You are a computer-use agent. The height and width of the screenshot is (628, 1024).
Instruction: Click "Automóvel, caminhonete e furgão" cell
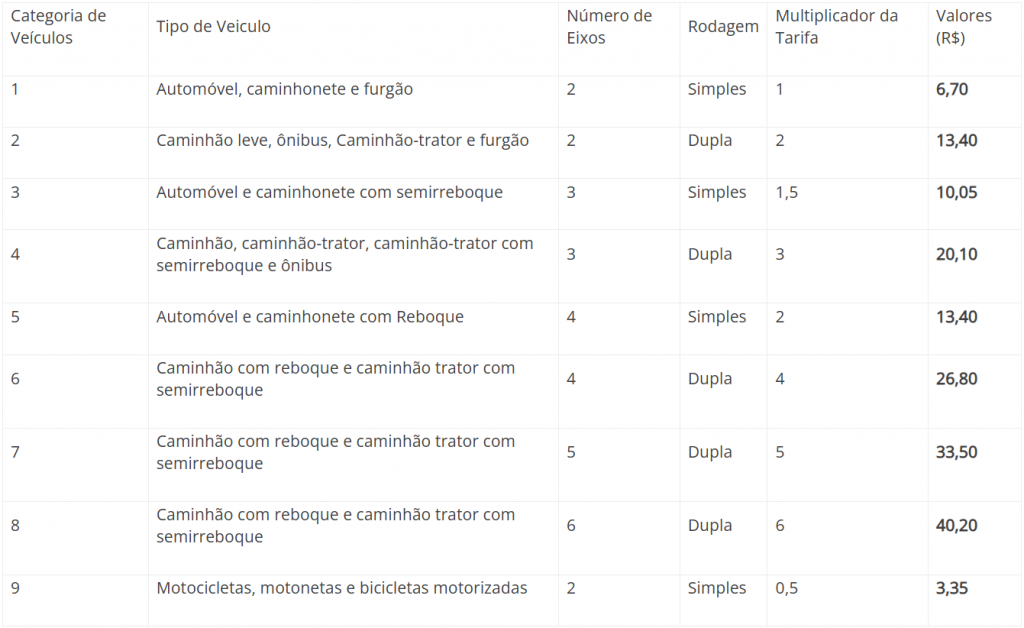pyautogui.click(x=284, y=89)
